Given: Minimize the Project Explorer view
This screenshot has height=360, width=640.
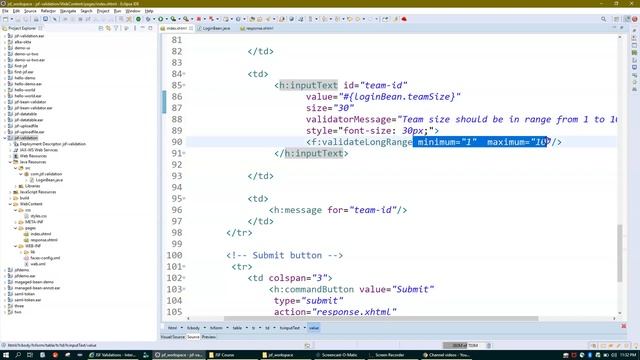Looking at the screenshot, I should pos(142,28).
